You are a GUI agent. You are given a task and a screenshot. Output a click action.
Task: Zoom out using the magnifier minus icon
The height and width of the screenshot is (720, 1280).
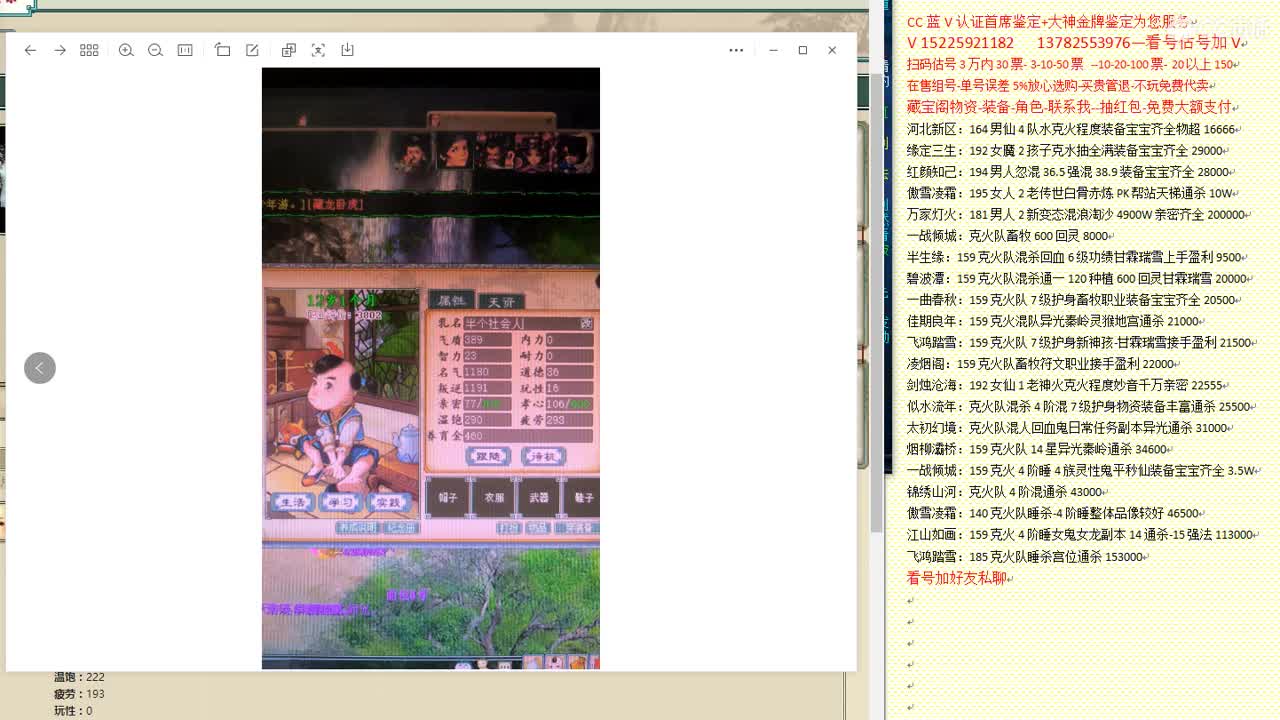click(x=155, y=50)
